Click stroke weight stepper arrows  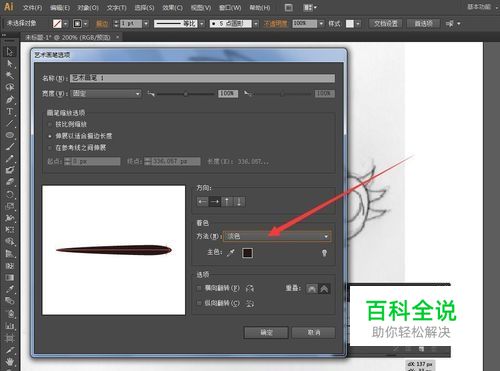click(x=116, y=24)
